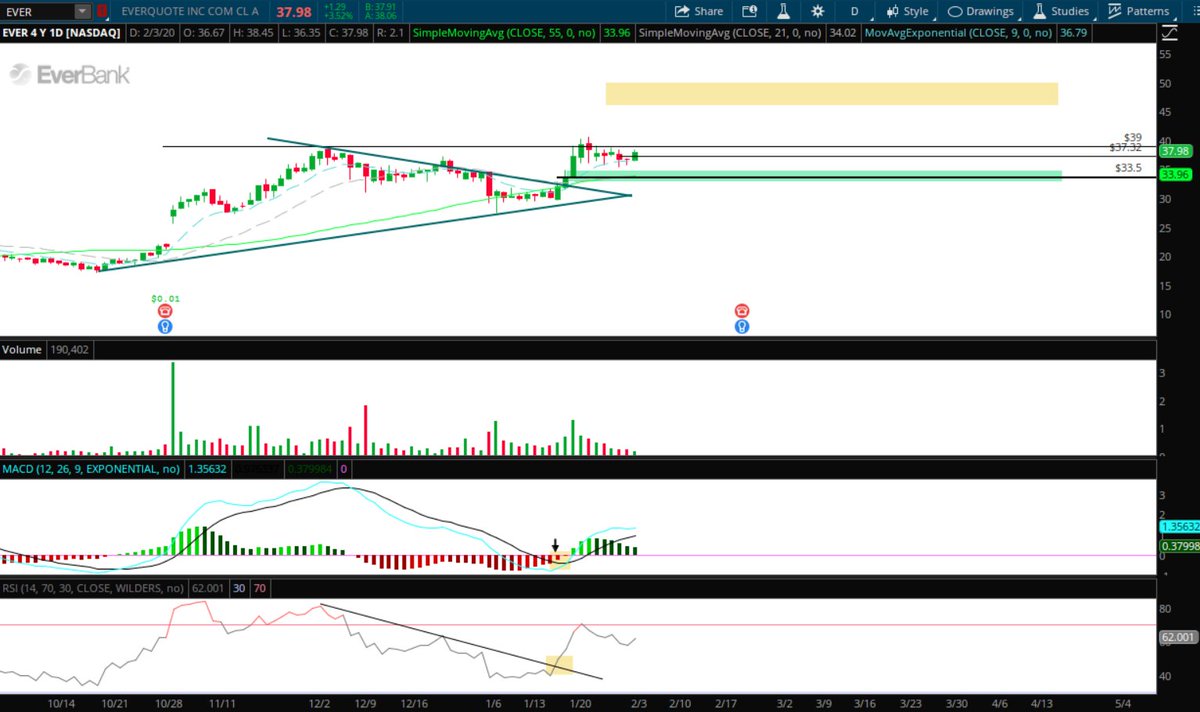Open chart settings gear icon
The width and height of the screenshot is (1200, 712).
tap(818, 11)
